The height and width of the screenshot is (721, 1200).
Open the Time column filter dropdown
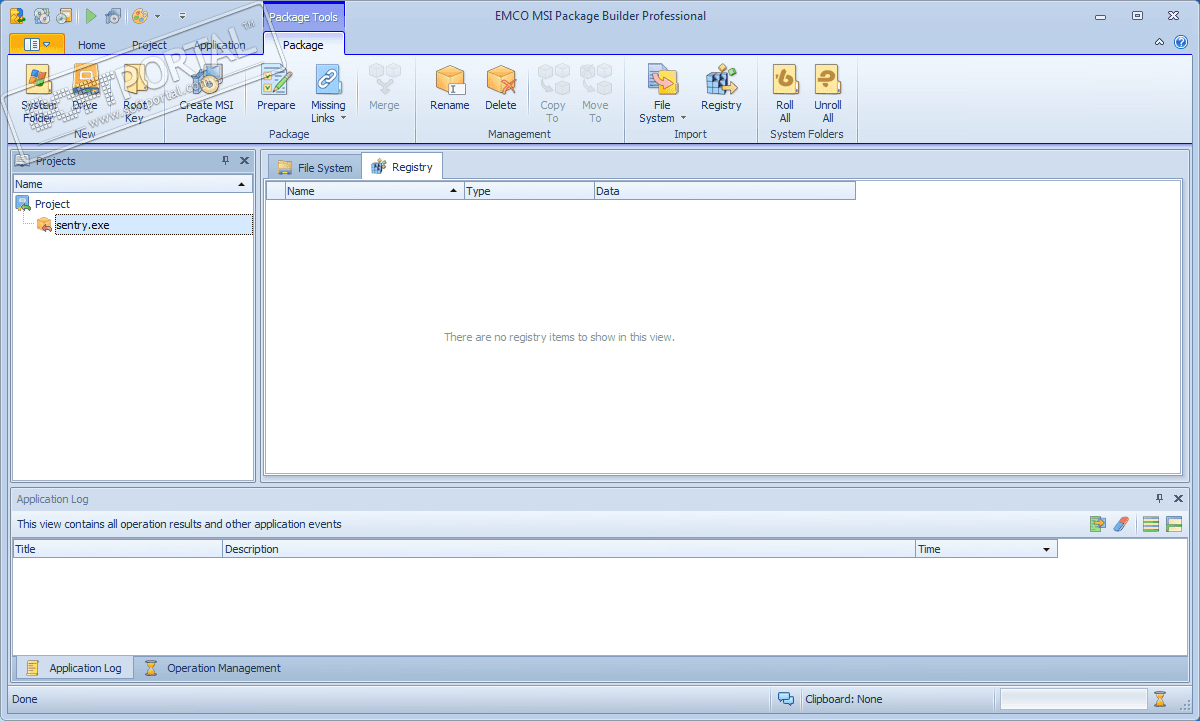(1047, 549)
